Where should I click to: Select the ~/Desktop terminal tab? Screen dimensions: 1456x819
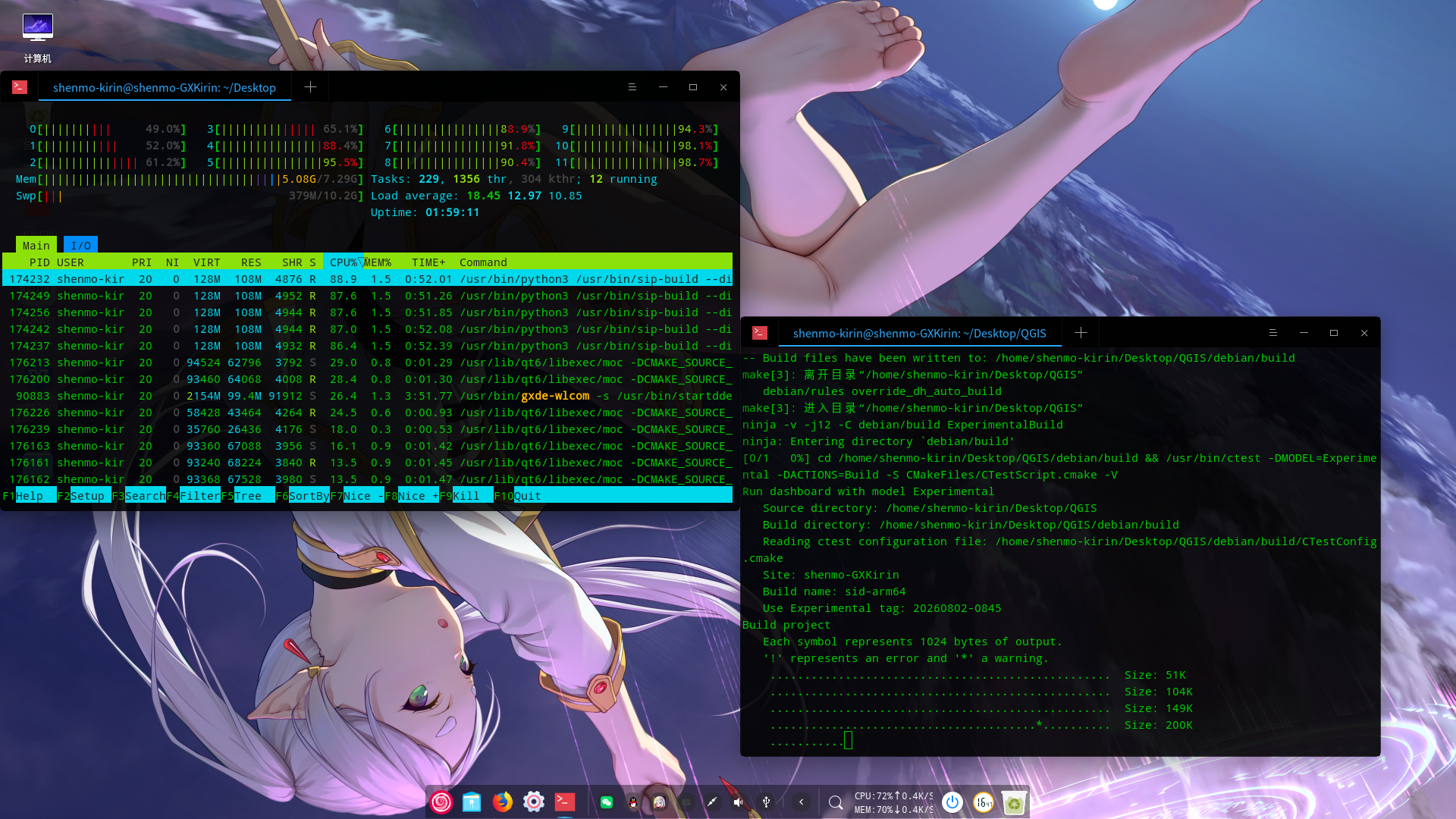point(165,88)
